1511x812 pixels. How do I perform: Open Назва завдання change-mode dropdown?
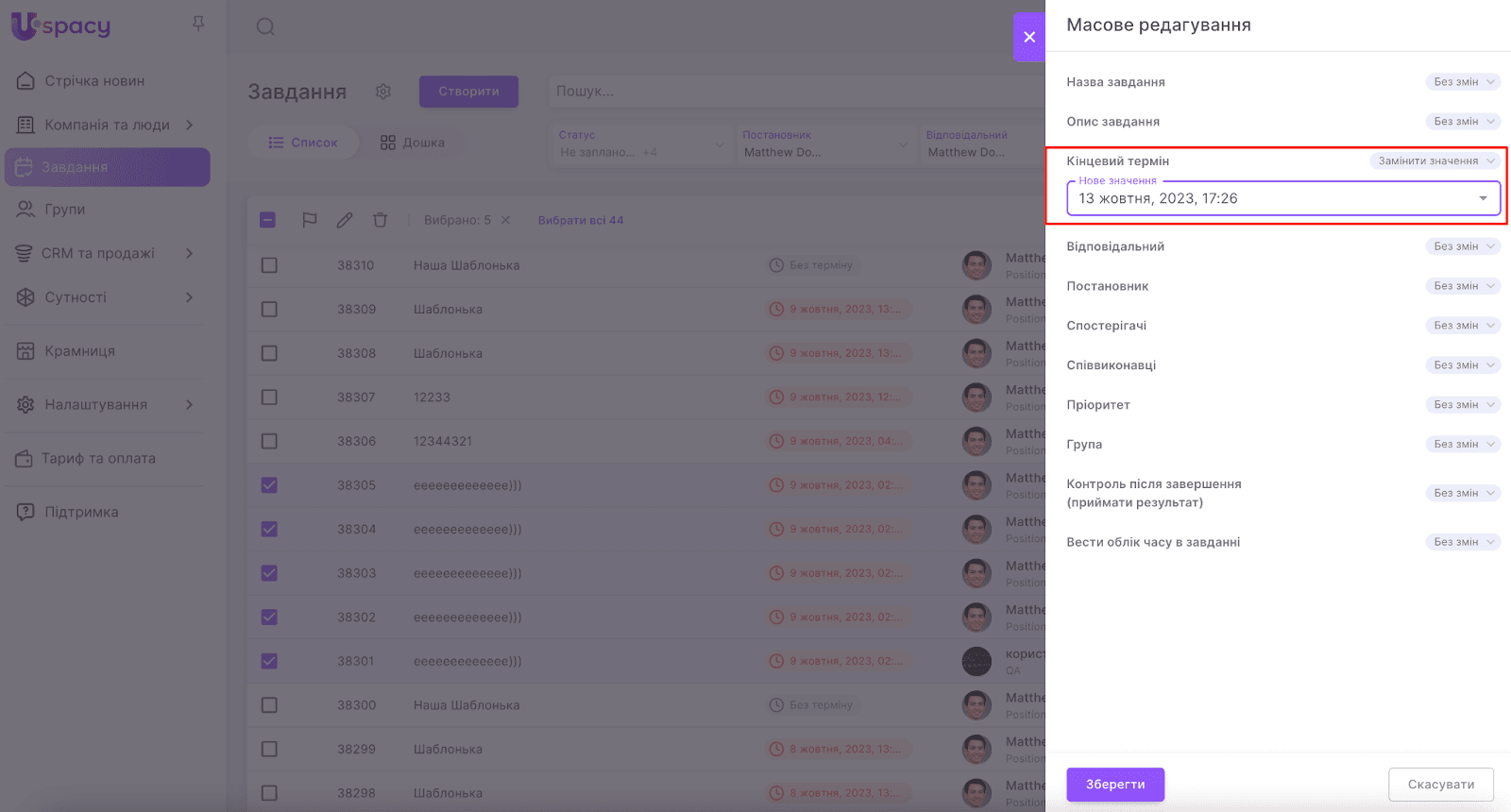(1463, 82)
